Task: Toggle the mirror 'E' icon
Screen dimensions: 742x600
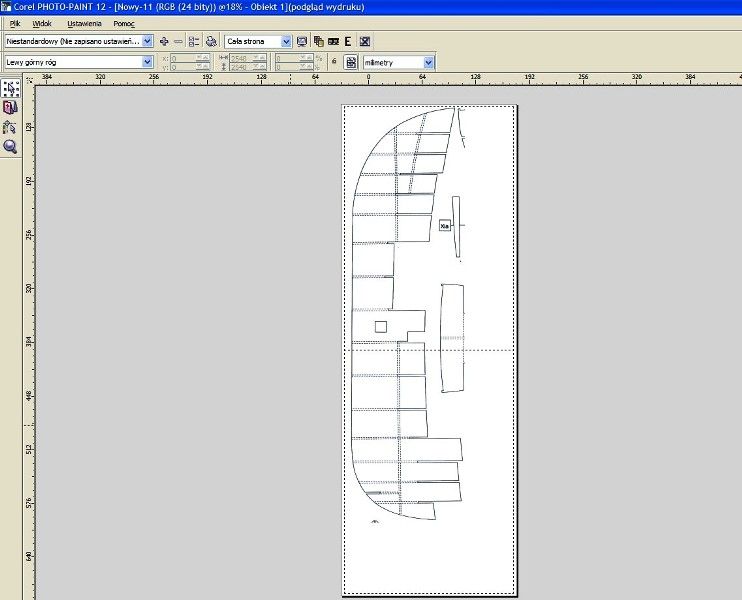Action: click(x=348, y=42)
